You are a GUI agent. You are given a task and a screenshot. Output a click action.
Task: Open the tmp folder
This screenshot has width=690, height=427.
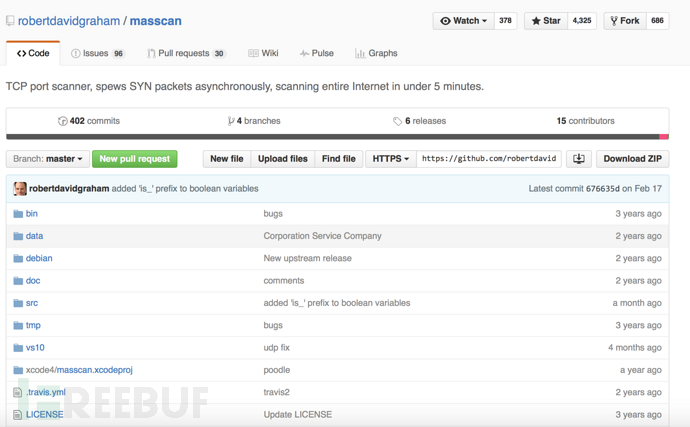(33, 325)
